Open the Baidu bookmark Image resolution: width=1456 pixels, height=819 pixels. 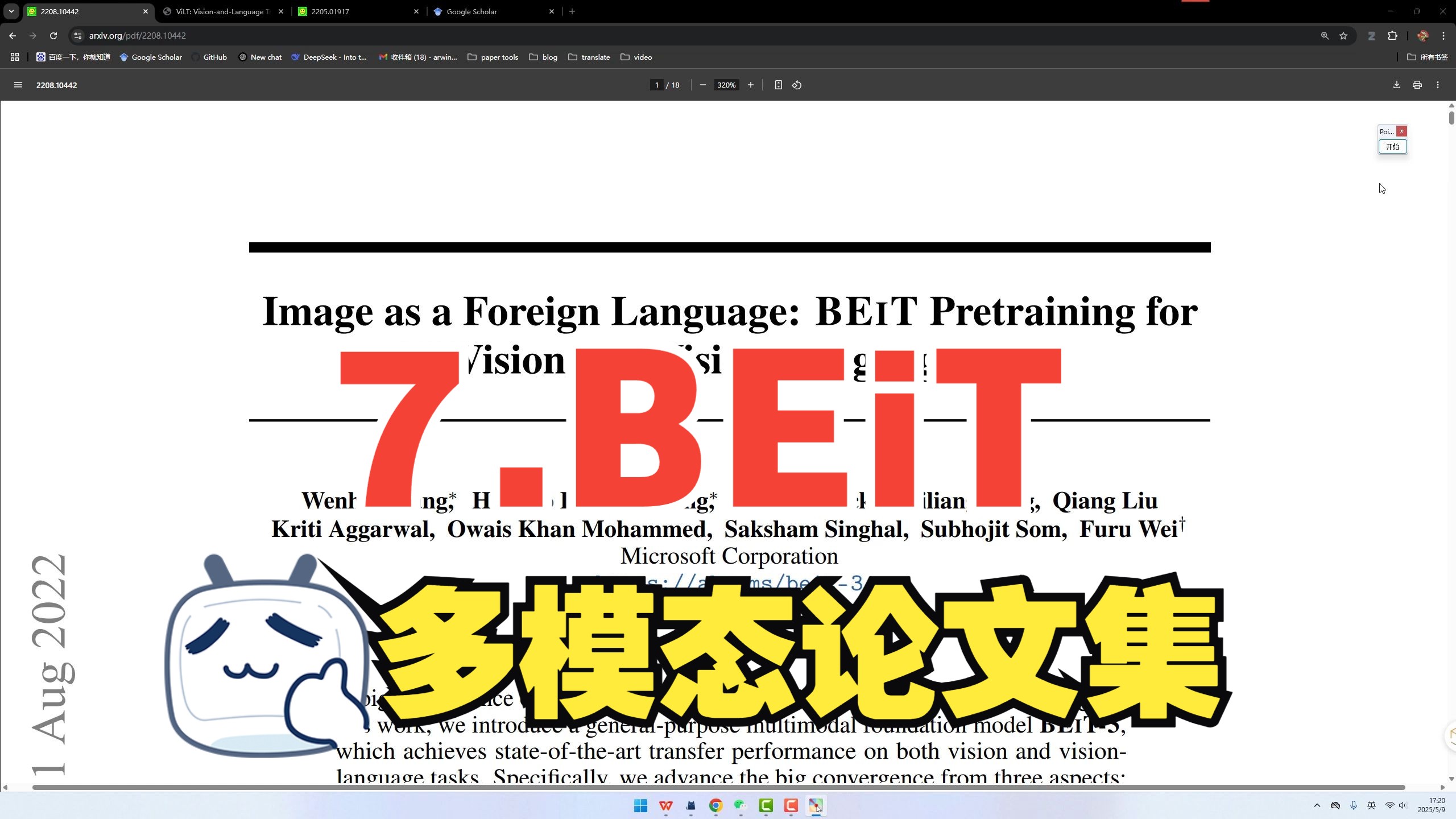click(x=73, y=57)
